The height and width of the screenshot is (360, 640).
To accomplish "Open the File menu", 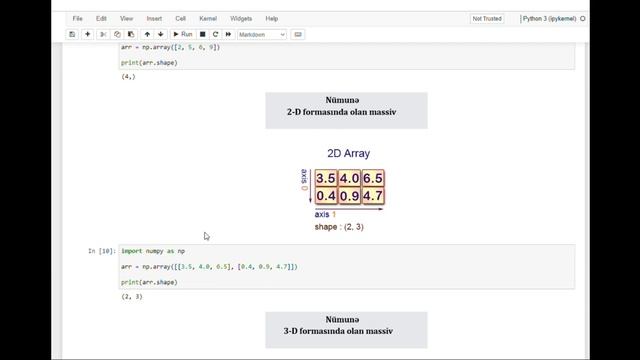I will 78,19.
